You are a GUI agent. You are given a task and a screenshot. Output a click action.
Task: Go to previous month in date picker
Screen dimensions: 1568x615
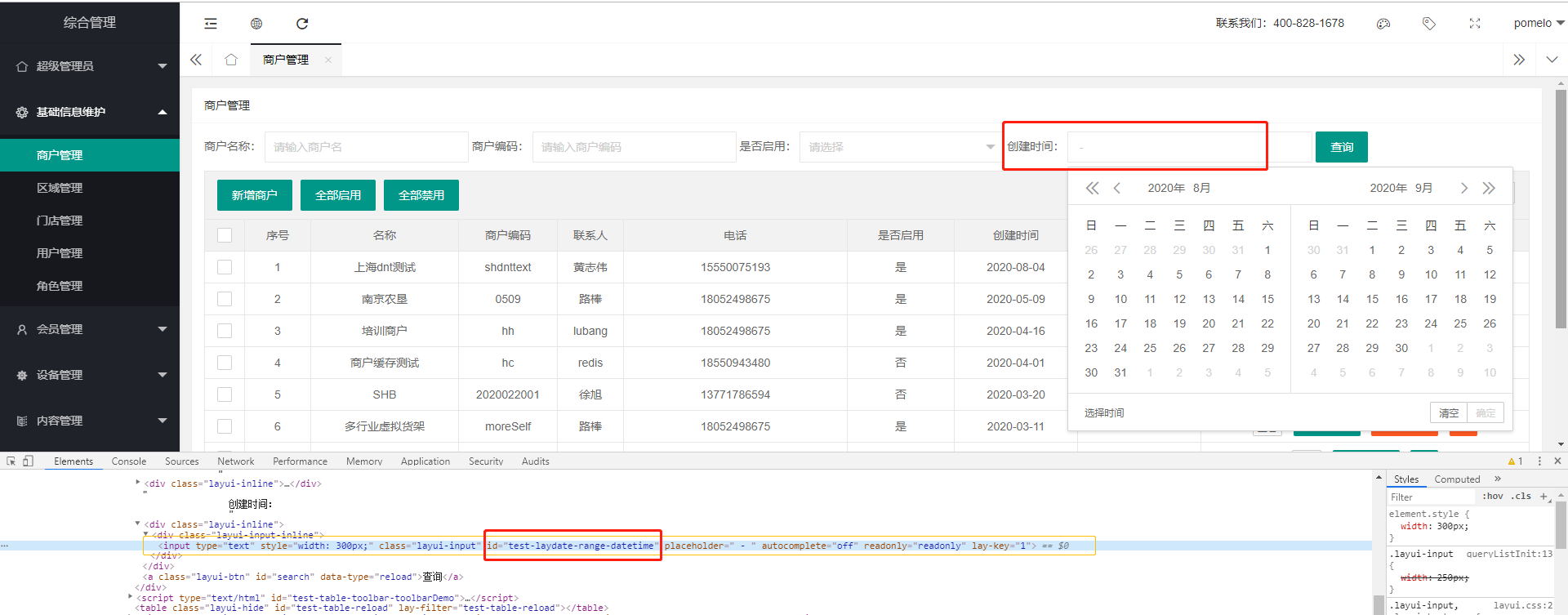pos(1117,188)
